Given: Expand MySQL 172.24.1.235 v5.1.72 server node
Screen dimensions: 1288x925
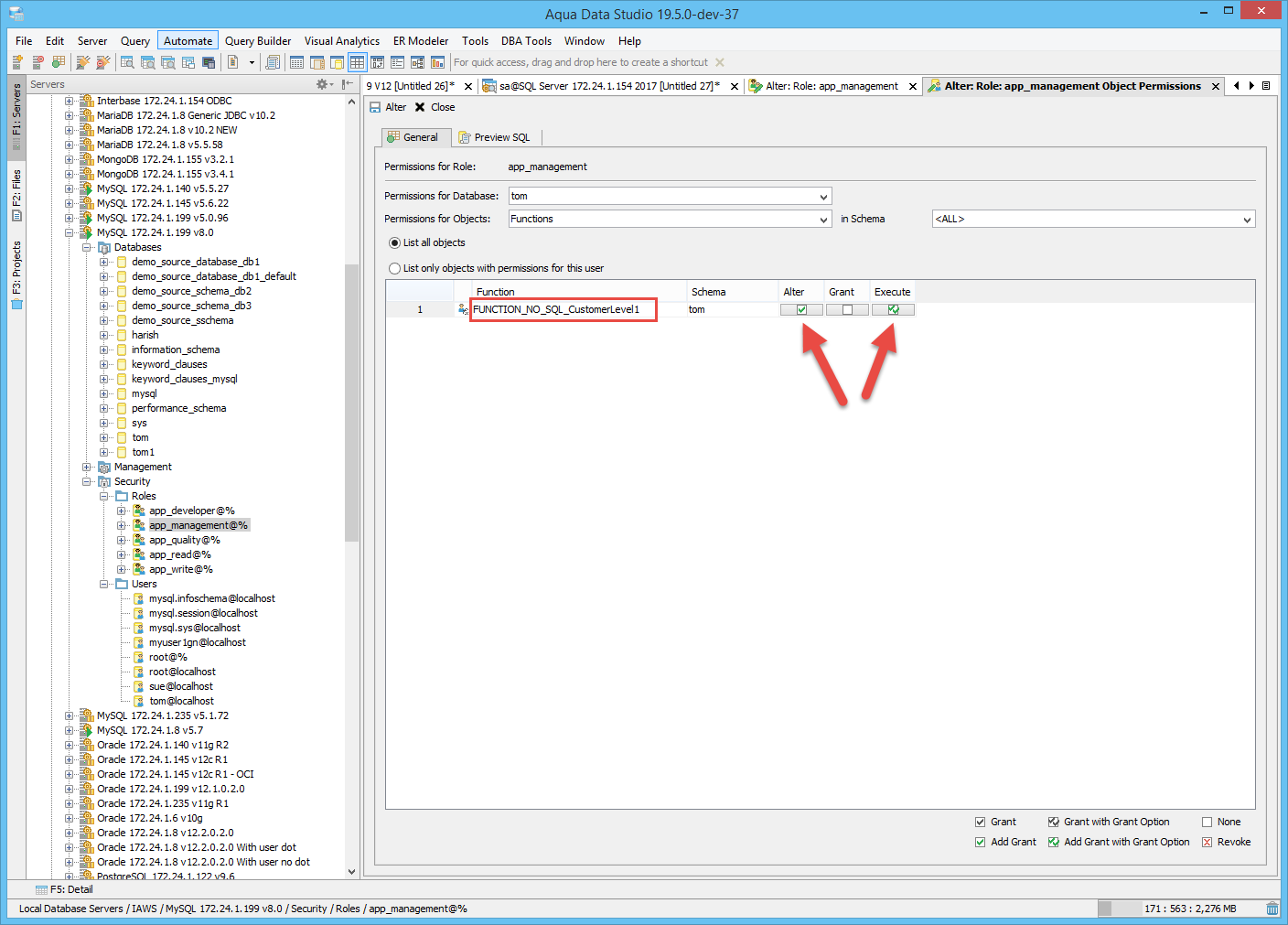Looking at the screenshot, I should 70,715.
